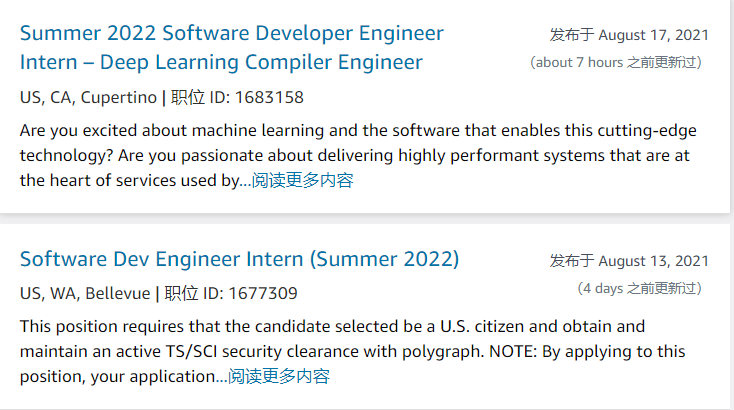Click 阅读更多内容 in the Cupertino job description
This screenshot has width=734, height=410.
point(302,181)
